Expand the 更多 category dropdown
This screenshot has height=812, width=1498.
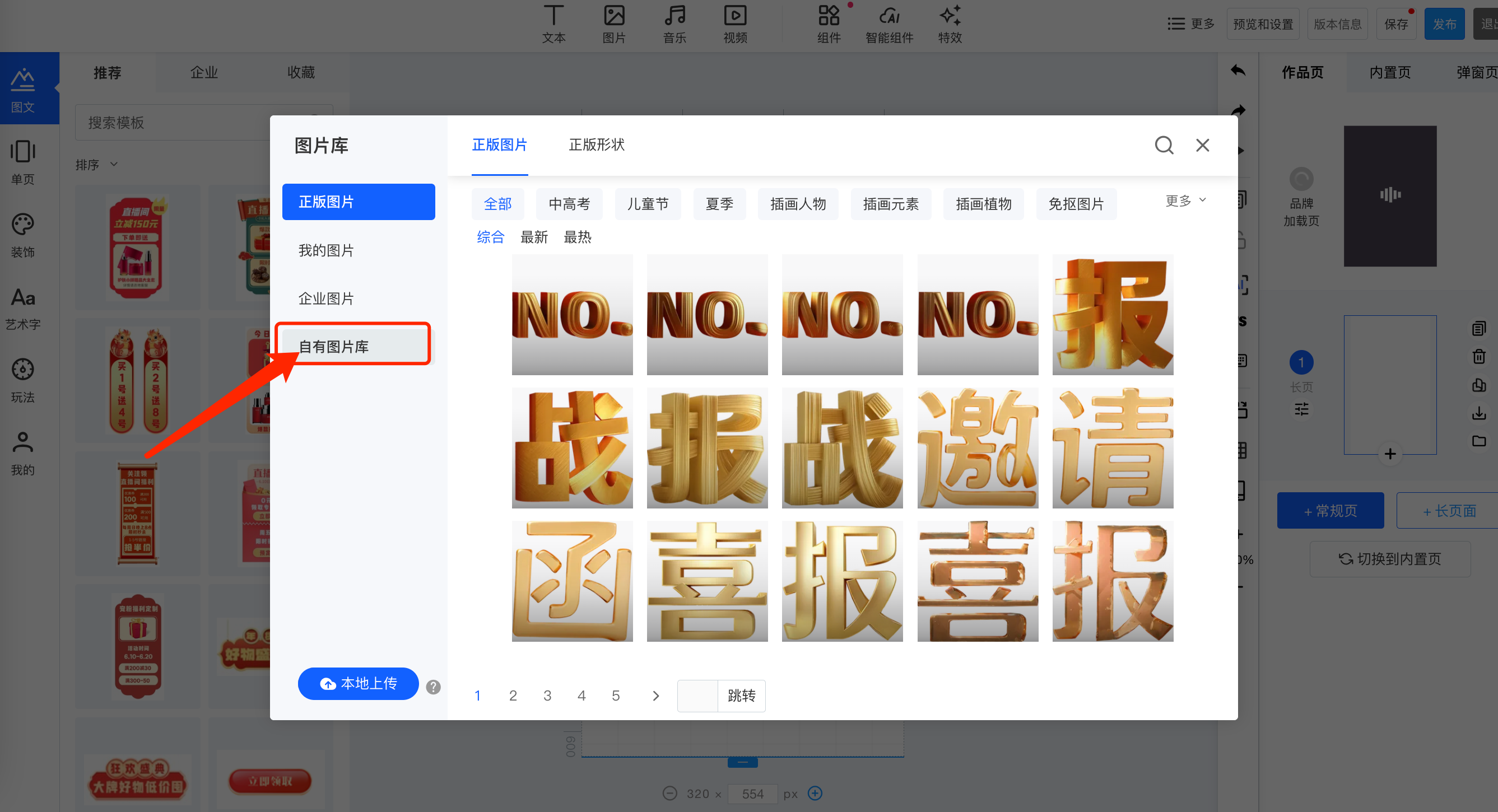(1185, 201)
